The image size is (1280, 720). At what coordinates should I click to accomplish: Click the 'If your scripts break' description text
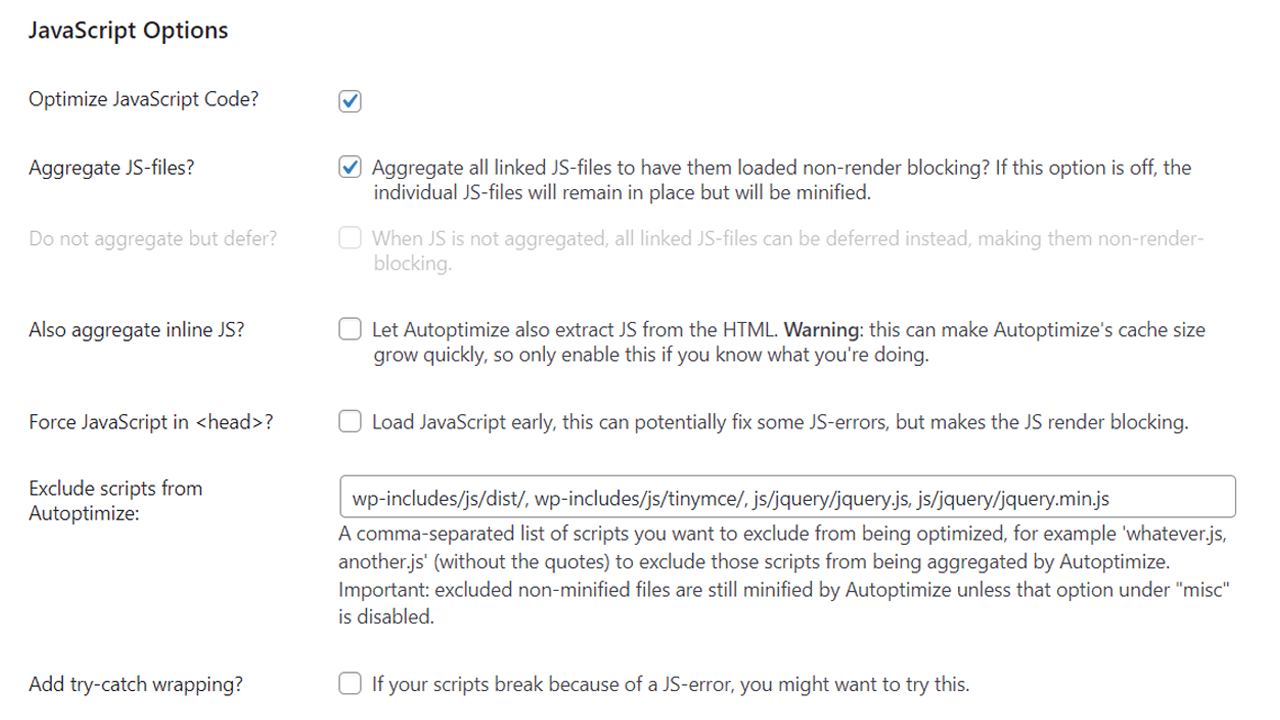(x=670, y=685)
